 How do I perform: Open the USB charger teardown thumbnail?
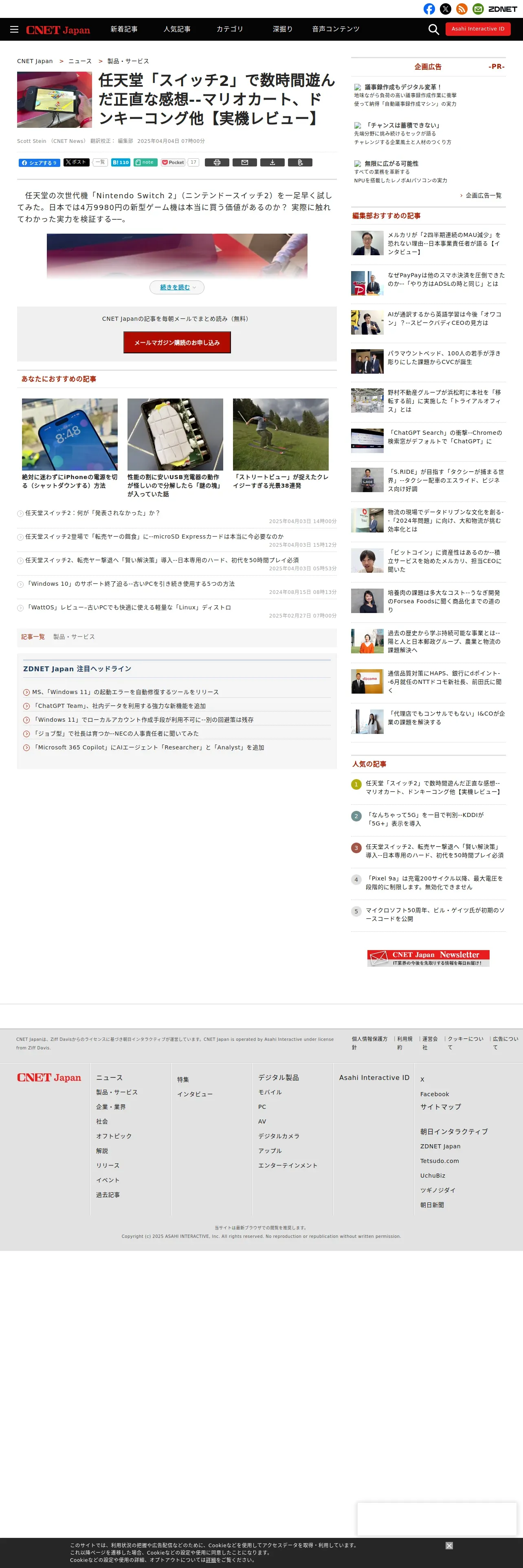pyautogui.click(x=175, y=434)
